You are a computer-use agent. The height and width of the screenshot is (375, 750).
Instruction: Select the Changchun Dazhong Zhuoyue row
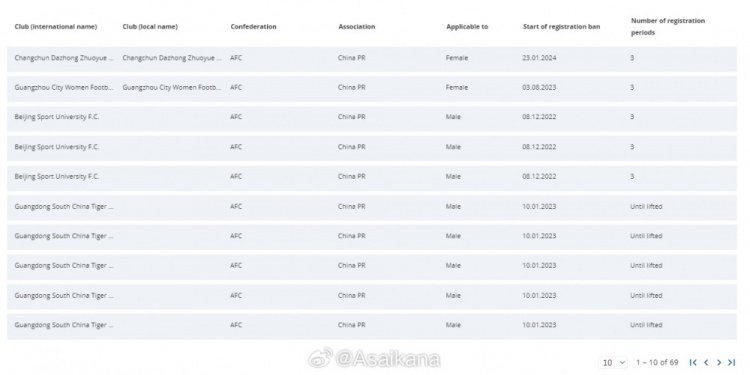[372, 58]
